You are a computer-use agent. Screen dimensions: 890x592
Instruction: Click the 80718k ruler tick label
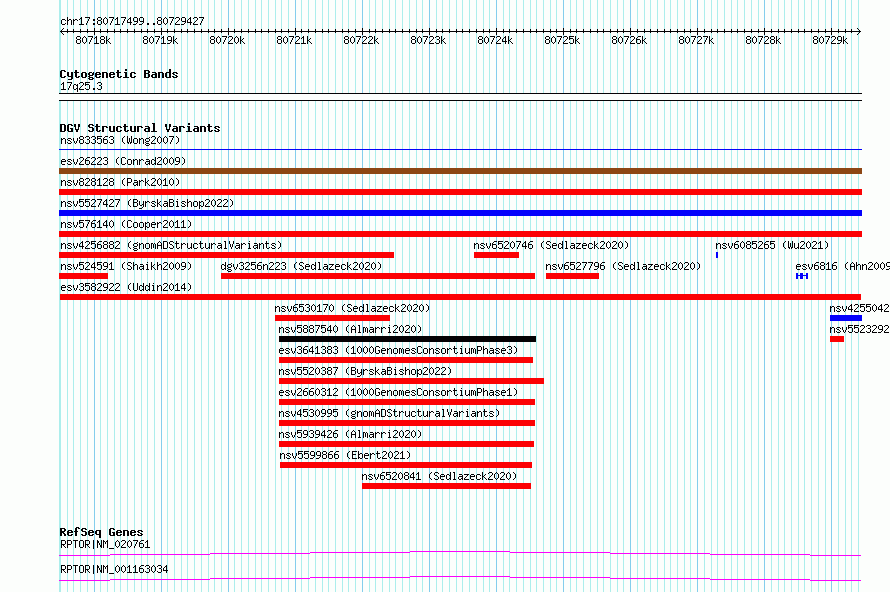[x=93, y=40]
